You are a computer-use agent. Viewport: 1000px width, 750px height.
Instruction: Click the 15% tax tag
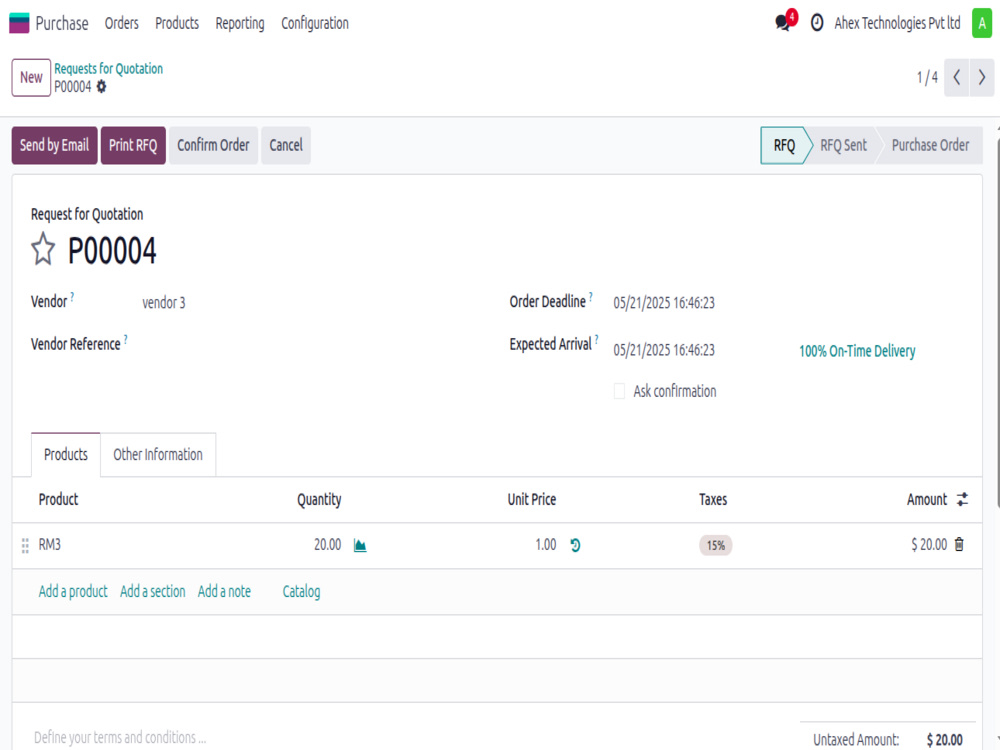pos(716,545)
